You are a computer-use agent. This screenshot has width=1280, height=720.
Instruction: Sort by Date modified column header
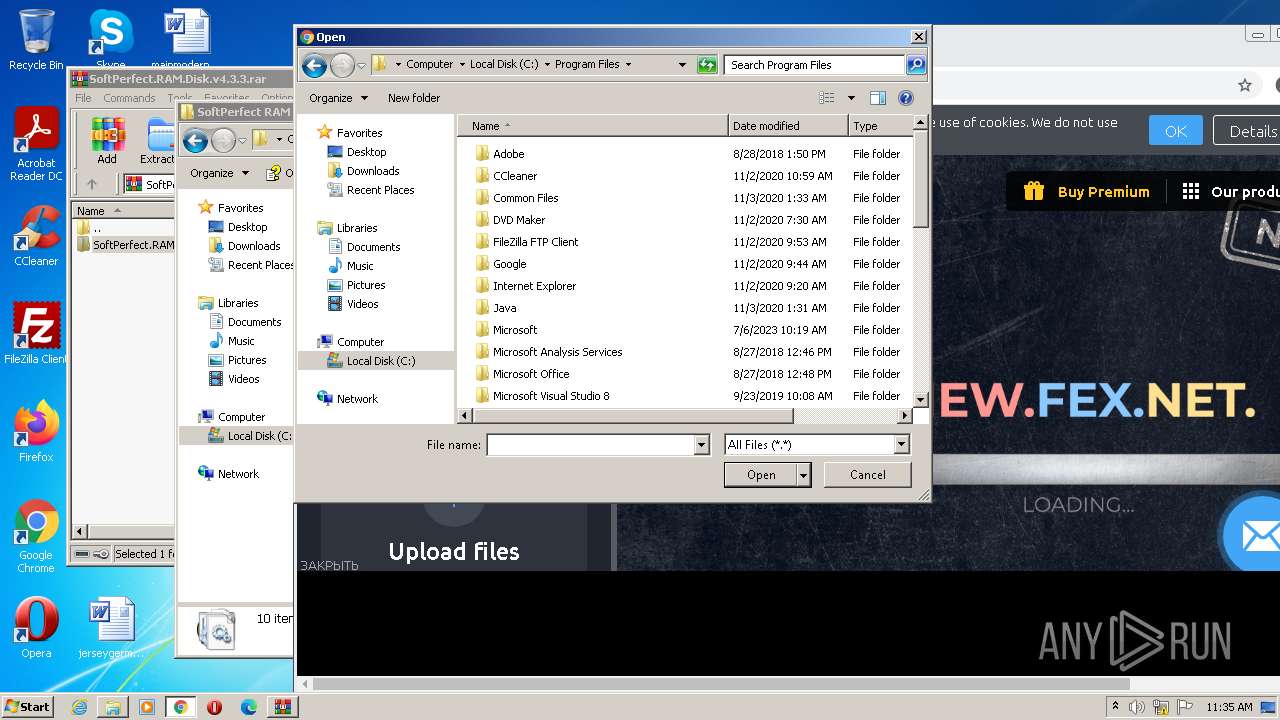tap(788, 126)
